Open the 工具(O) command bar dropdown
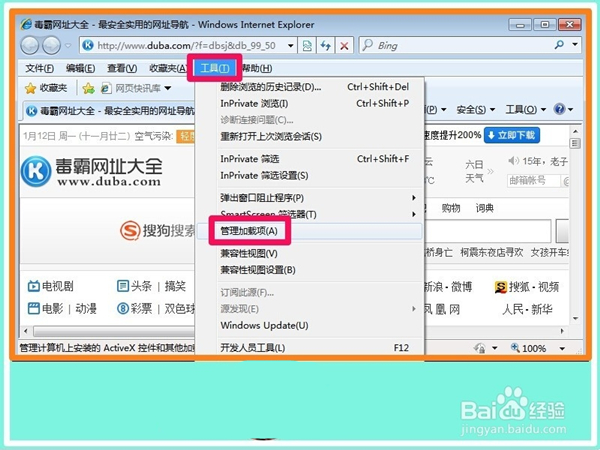600x450 pixels. (x=526, y=110)
